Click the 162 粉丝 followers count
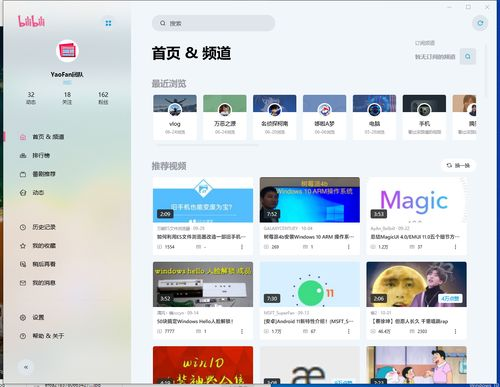Viewport: 500px width, 387px height. coord(103,98)
